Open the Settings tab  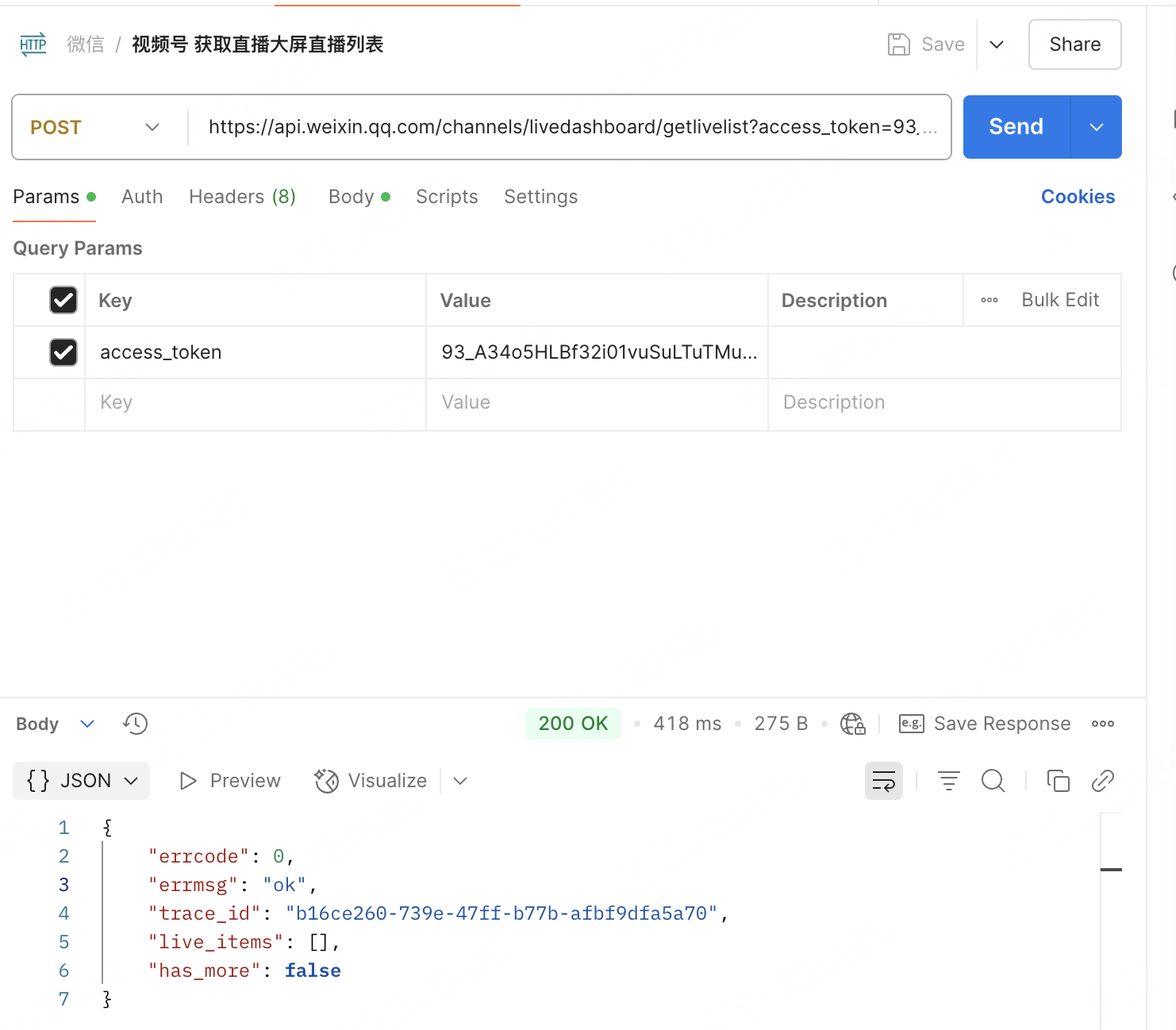tap(541, 197)
